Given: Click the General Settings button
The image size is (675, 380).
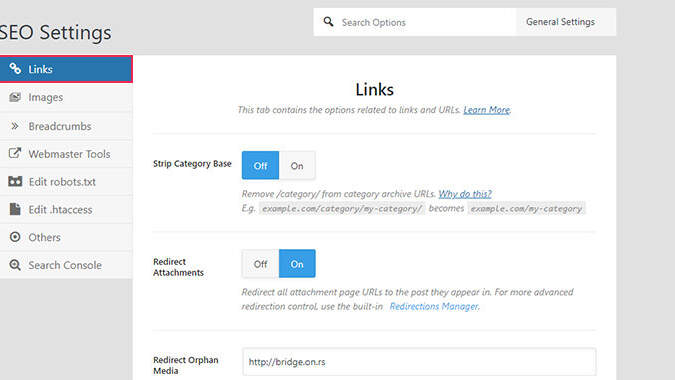Looking at the screenshot, I should [566, 22].
